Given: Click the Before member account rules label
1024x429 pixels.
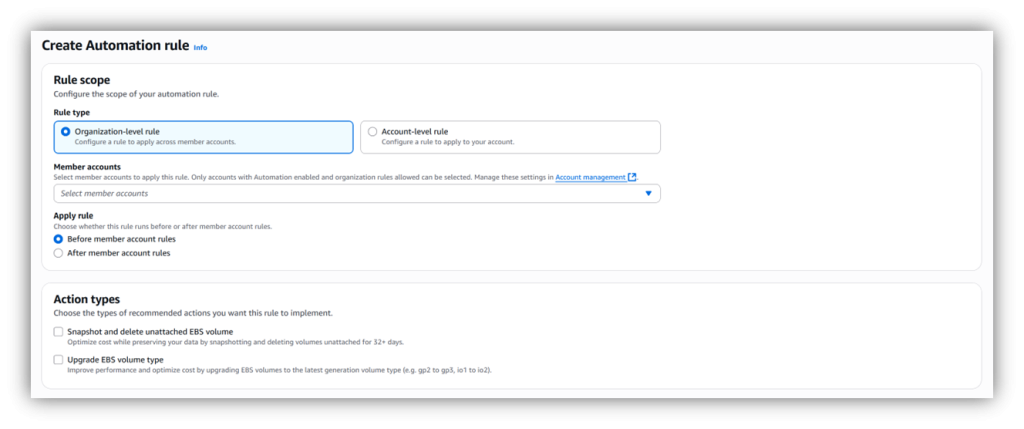Looking at the screenshot, I should click(121, 239).
